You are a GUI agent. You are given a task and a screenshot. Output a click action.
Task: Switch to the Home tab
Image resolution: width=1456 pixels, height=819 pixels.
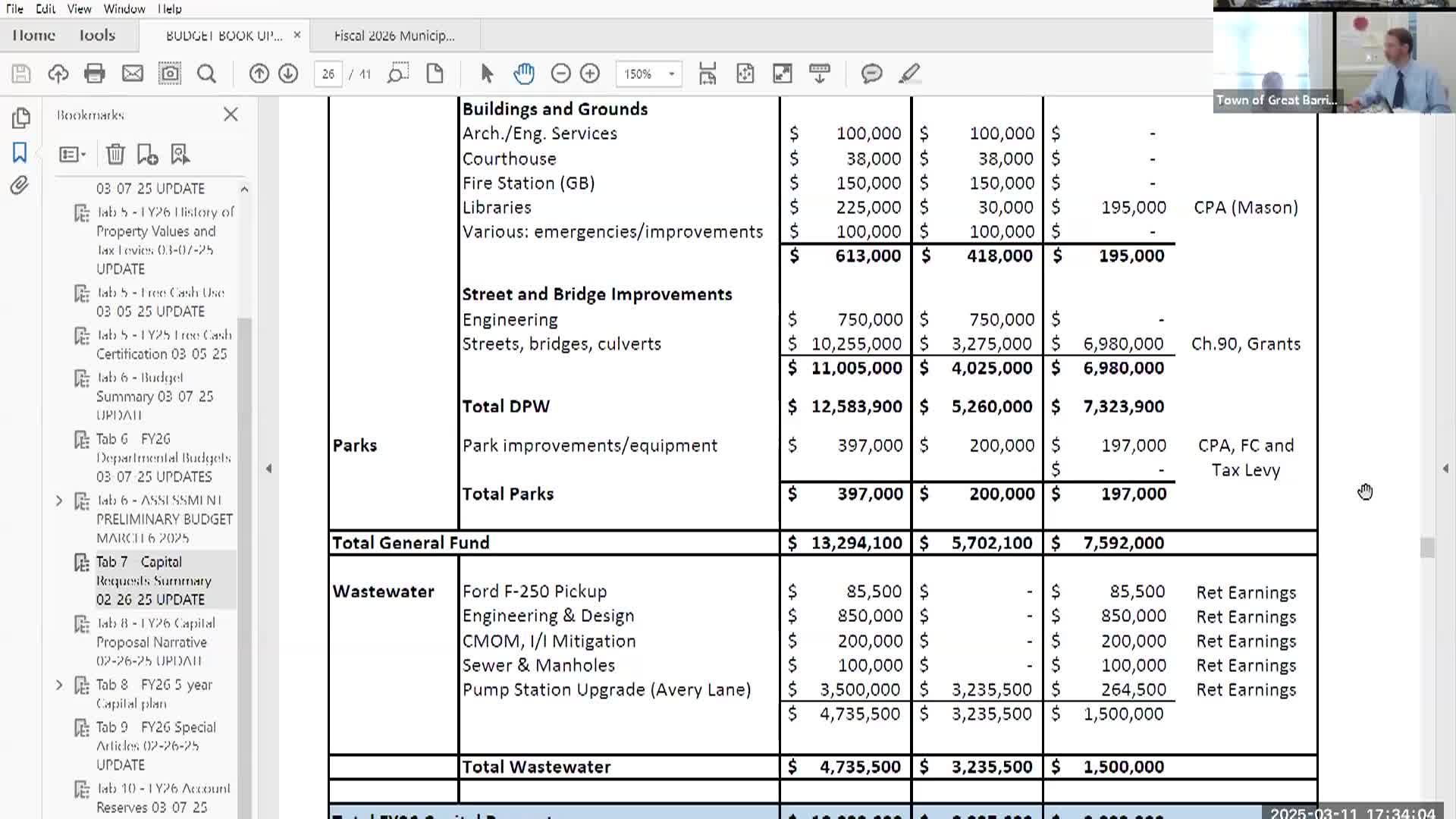(33, 36)
